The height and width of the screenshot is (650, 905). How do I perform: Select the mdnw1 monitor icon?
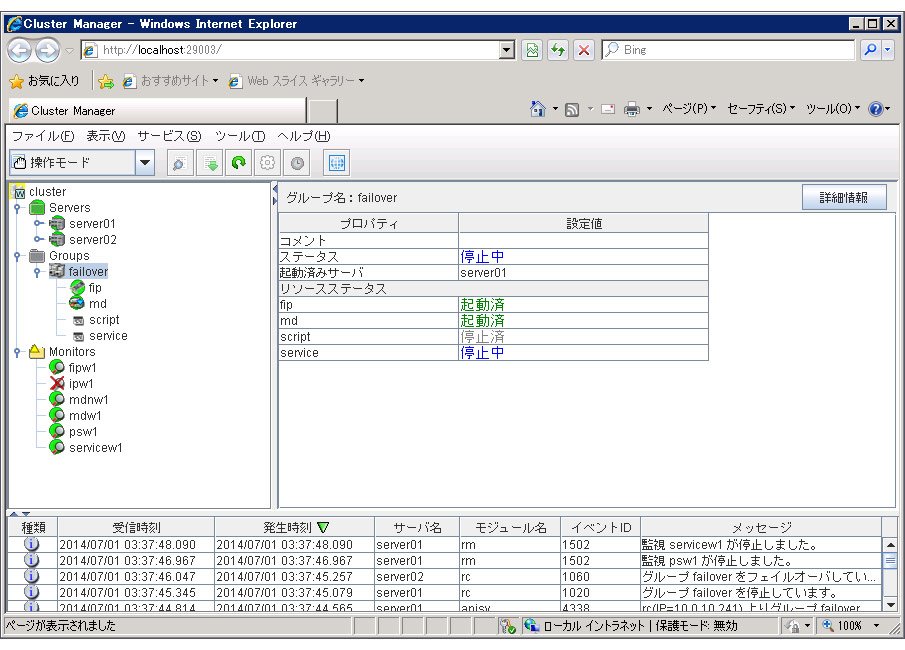click(57, 399)
